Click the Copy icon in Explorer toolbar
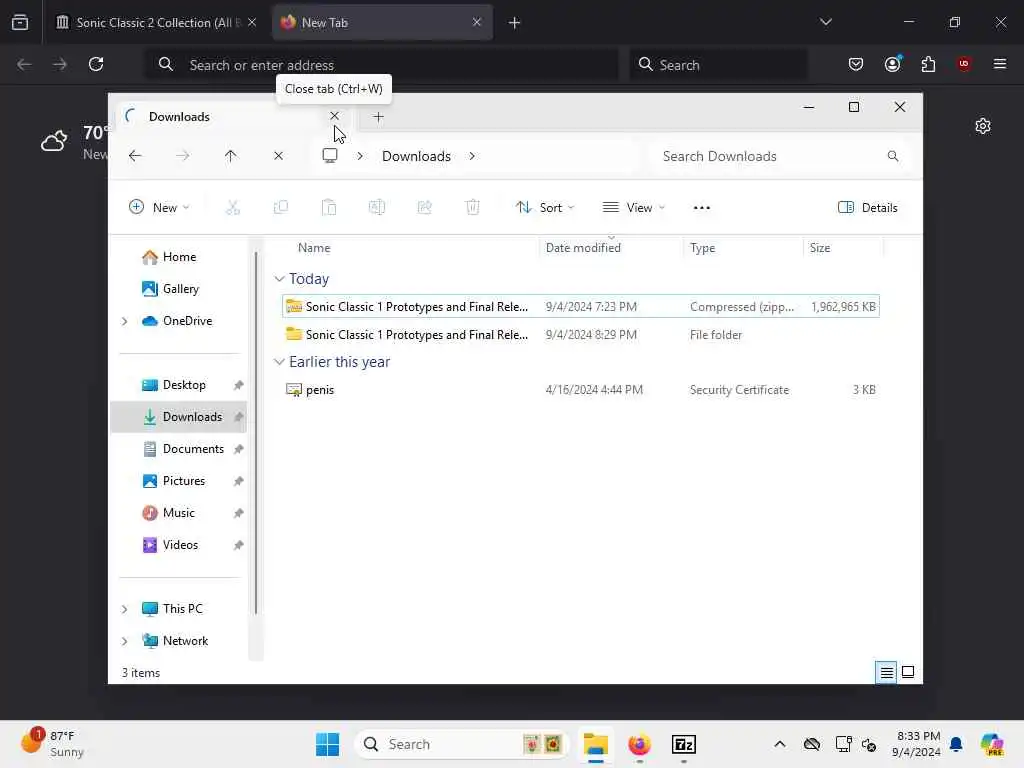The width and height of the screenshot is (1024, 768). pos(281,208)
